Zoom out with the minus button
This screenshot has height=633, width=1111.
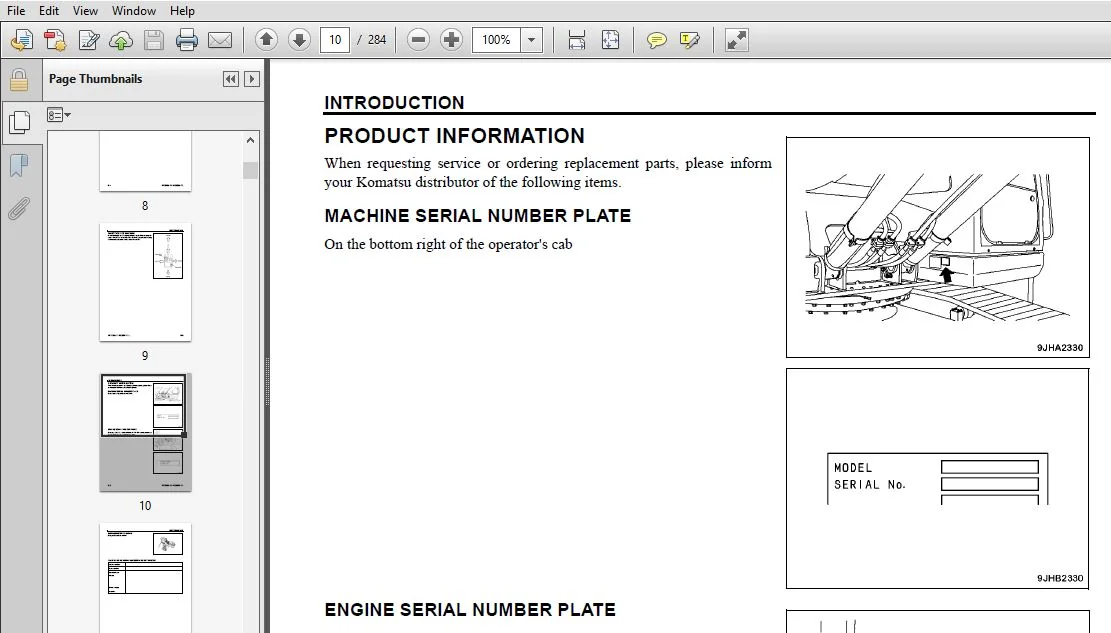point(419,40)
